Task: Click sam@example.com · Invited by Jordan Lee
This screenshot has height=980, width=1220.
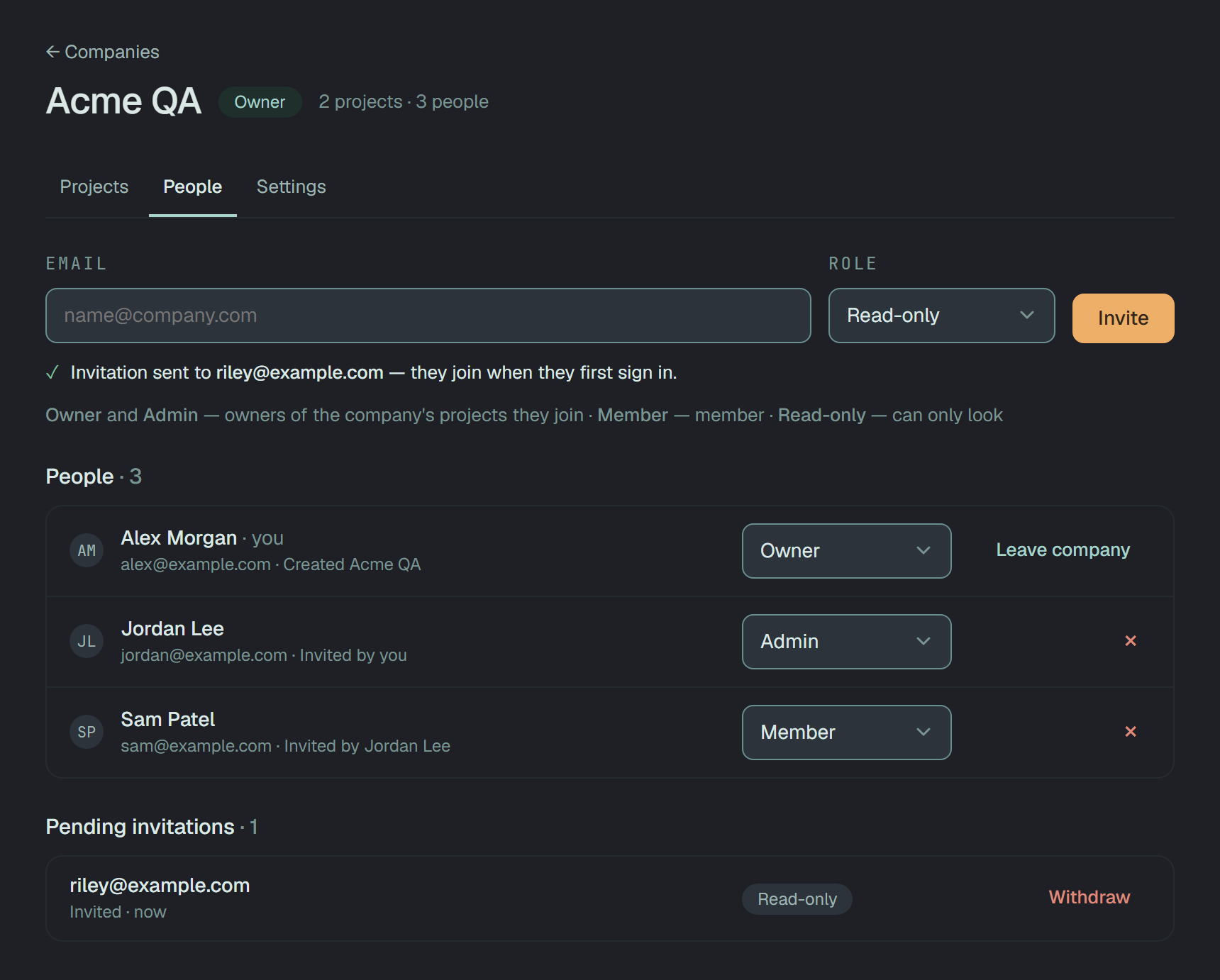Action: [x=286, y=746]
